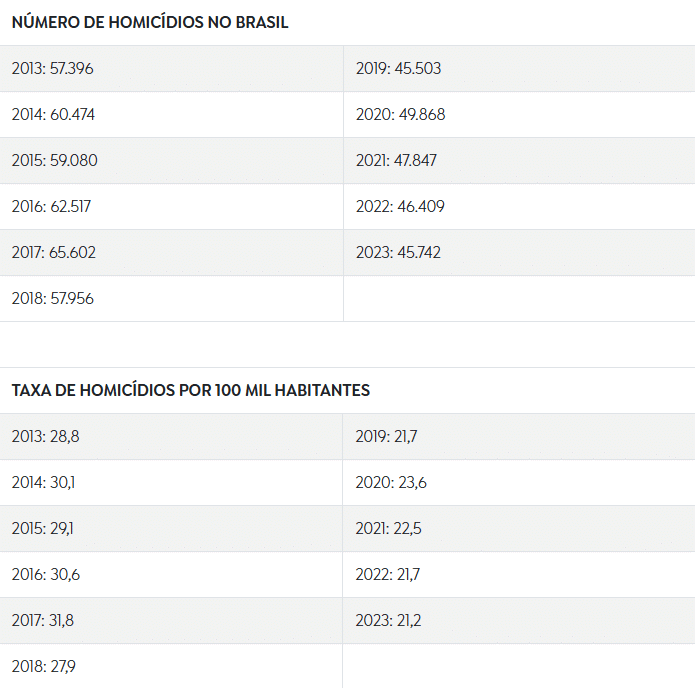This screenshot has width=695, height=688.
Task: Select the rate cell 2016: 30,6
Action: click(171, 575)
